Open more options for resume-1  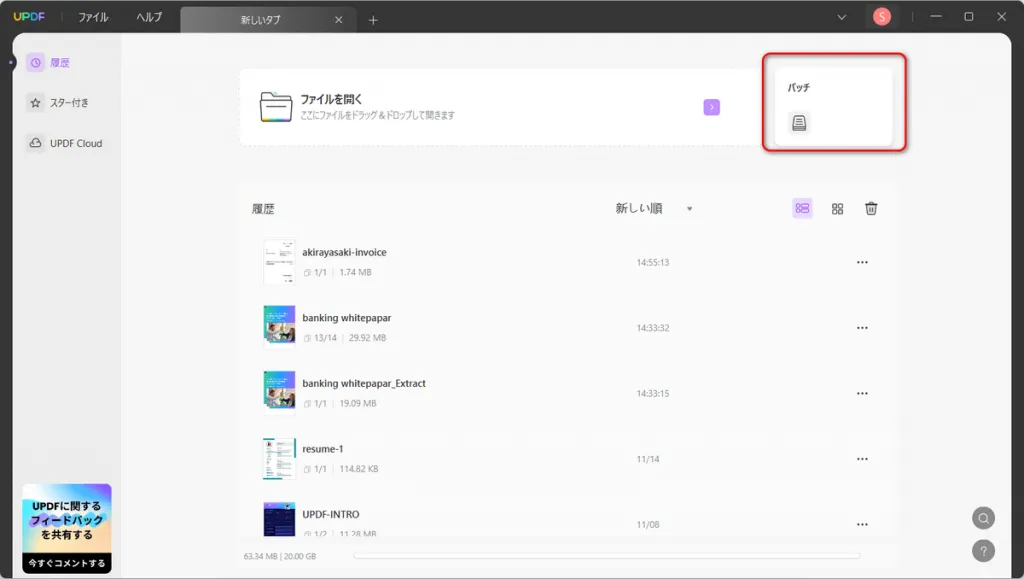862,459
